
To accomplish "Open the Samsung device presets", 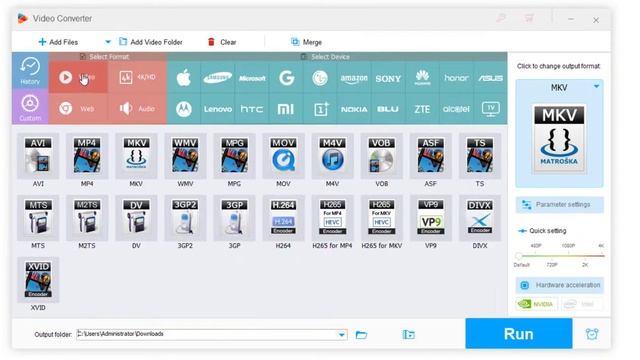I will 218,78.
